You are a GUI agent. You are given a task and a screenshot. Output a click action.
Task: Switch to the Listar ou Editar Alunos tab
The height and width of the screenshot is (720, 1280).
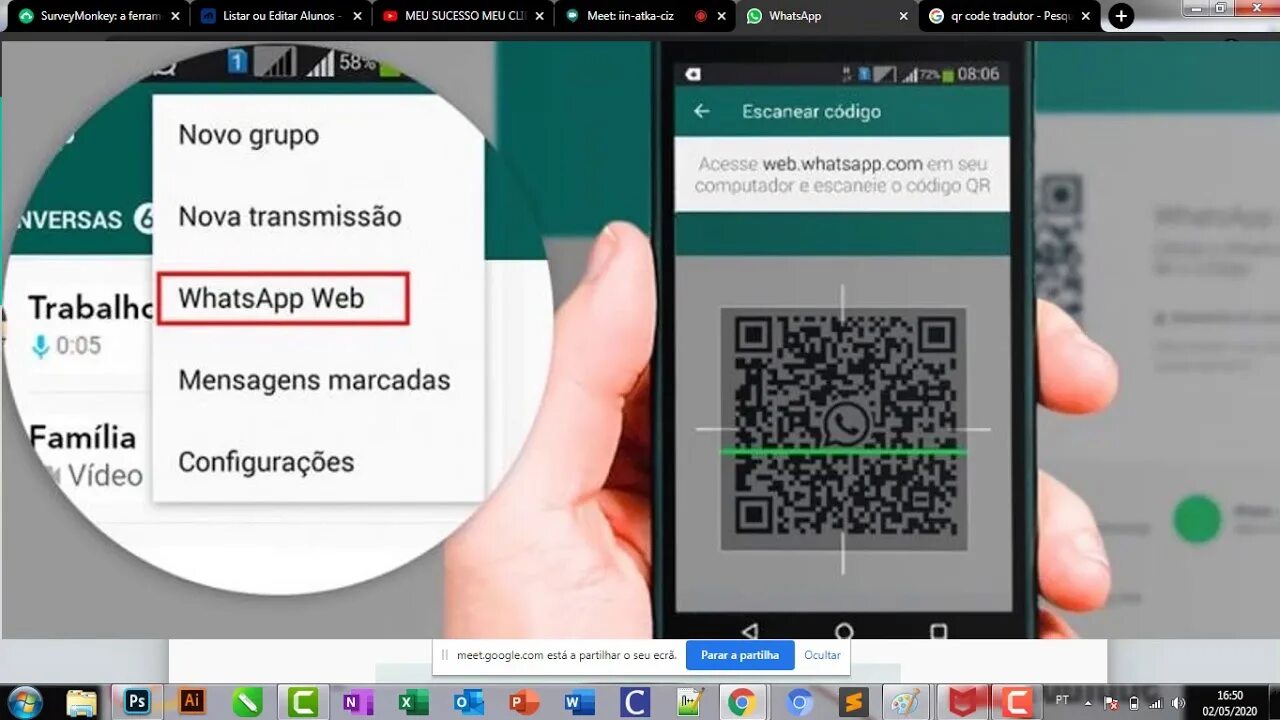pos(280,16)
